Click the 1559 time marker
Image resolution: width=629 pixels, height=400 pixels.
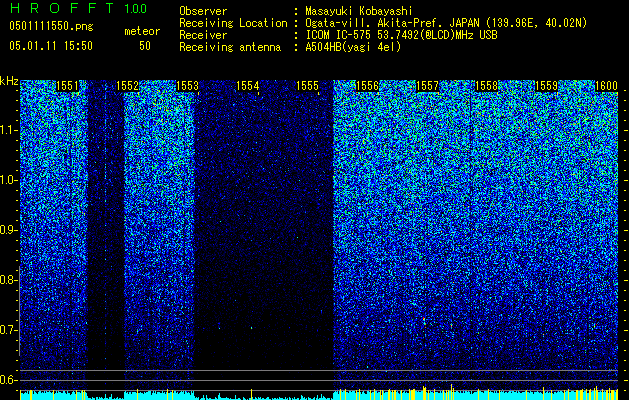[x=546, y=86]
